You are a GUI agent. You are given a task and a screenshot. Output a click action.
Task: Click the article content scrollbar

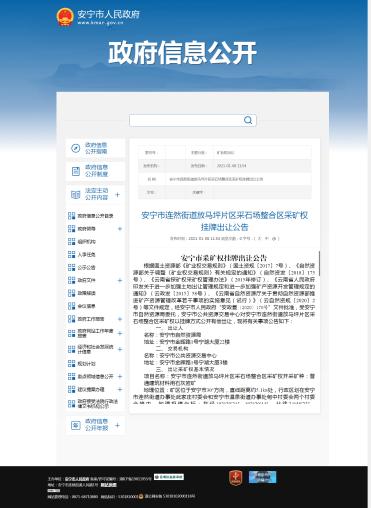pos(319,263)
